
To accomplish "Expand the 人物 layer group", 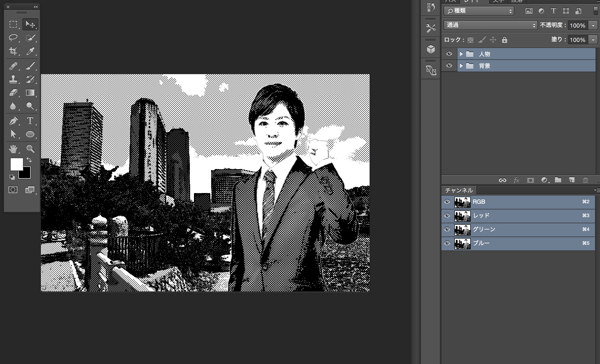I will pyautogui.click(x=461, y=54).
